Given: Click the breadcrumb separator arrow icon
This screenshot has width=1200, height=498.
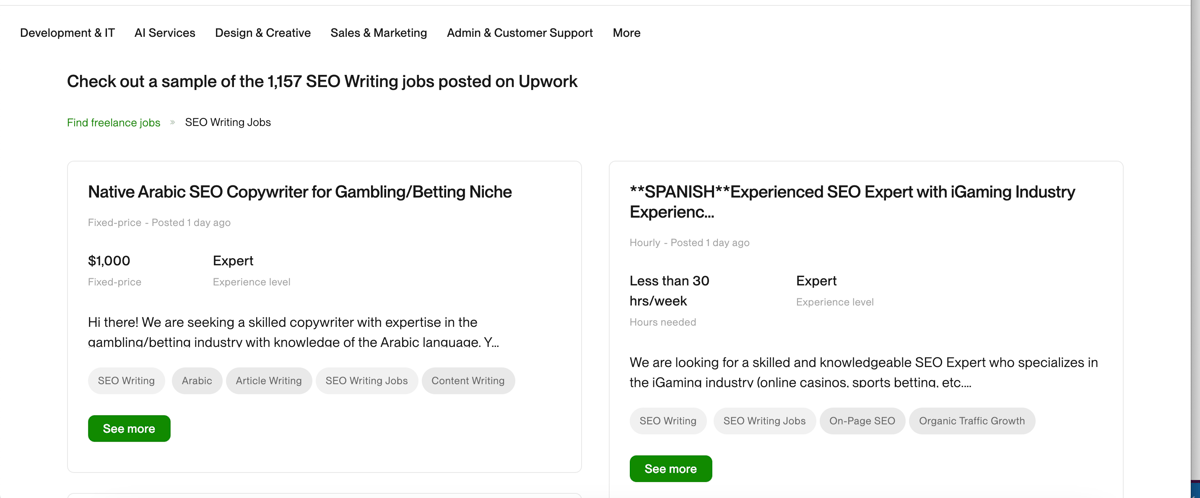Looking at the screenshot, I should coord(172,123).
